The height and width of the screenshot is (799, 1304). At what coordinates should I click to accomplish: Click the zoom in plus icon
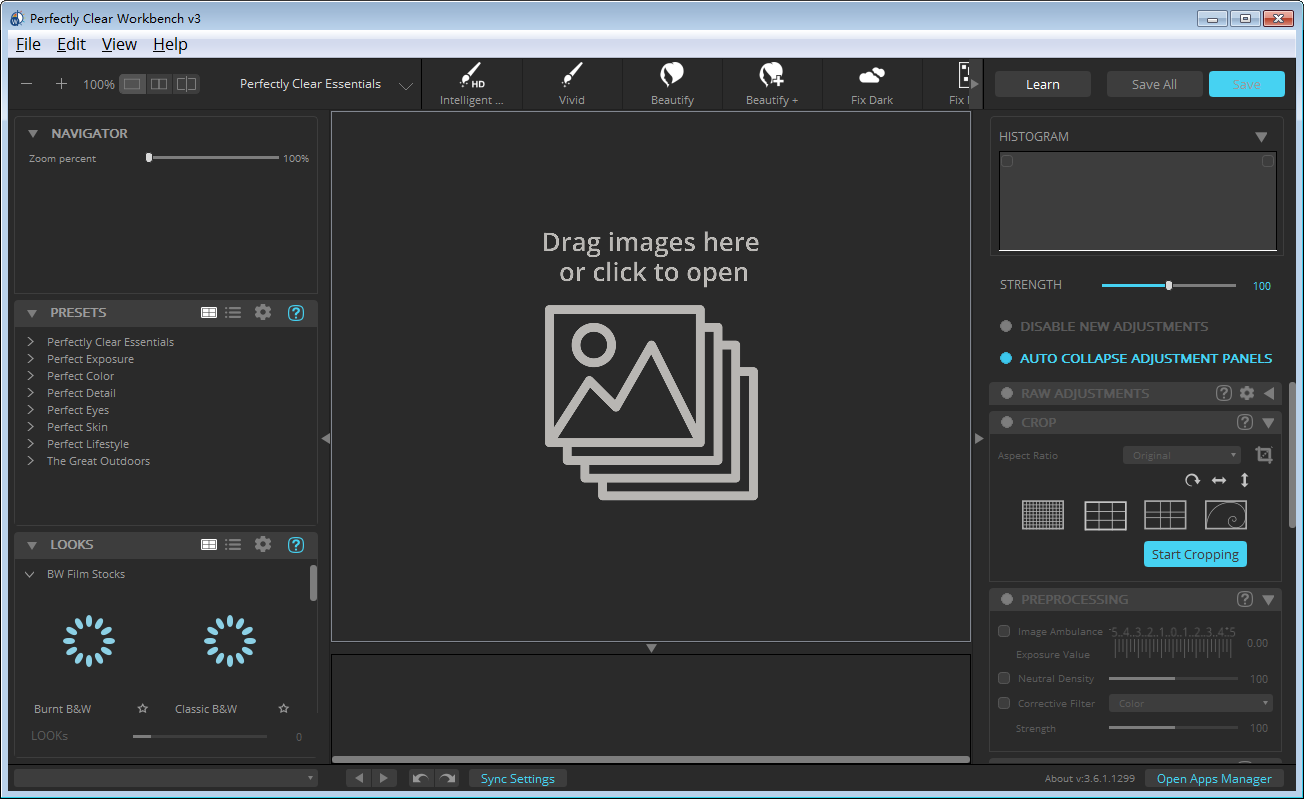(x=61, y=84)
